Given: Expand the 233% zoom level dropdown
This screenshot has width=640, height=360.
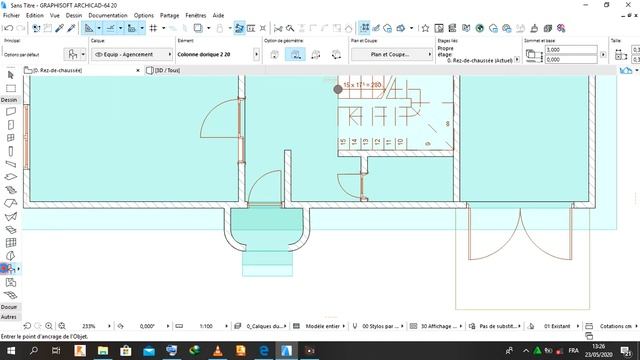Looking at the screenshot, I should pos(109,326).
